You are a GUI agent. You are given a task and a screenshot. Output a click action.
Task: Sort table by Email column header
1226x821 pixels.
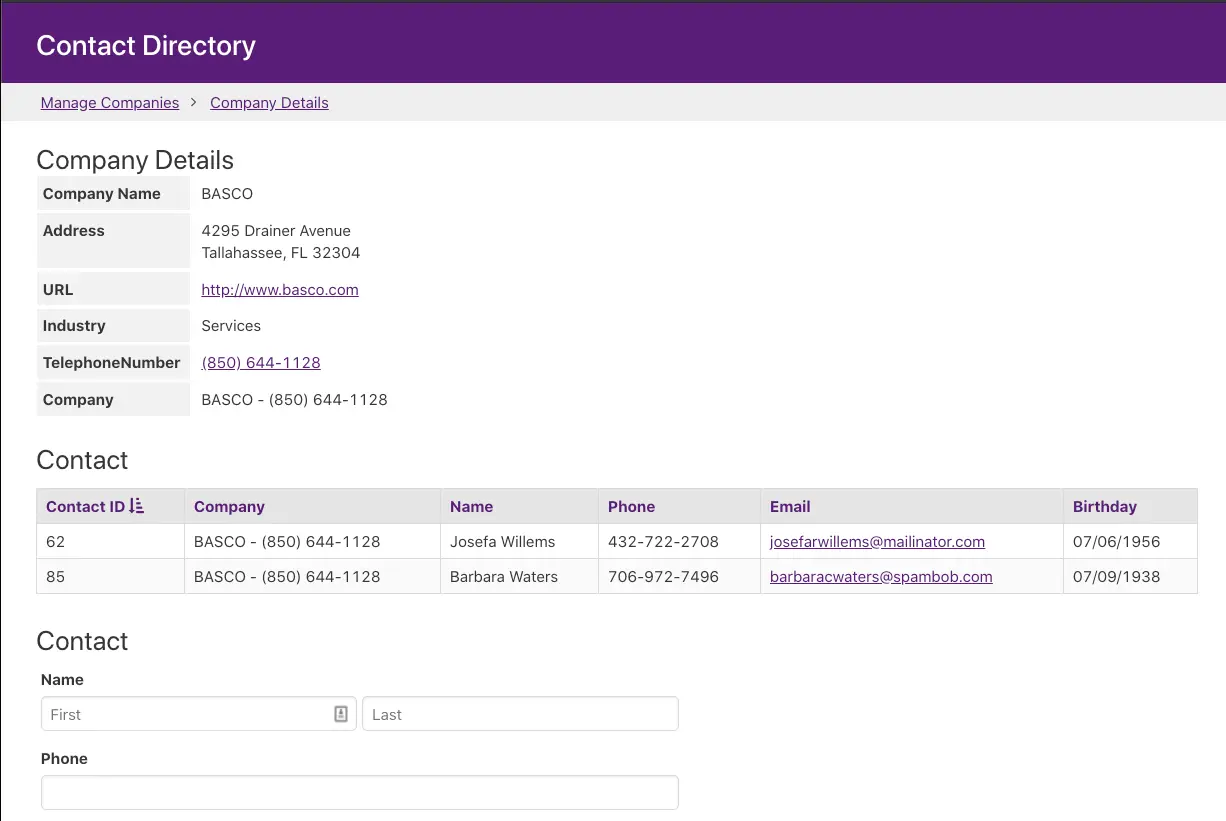pos(790,507)
